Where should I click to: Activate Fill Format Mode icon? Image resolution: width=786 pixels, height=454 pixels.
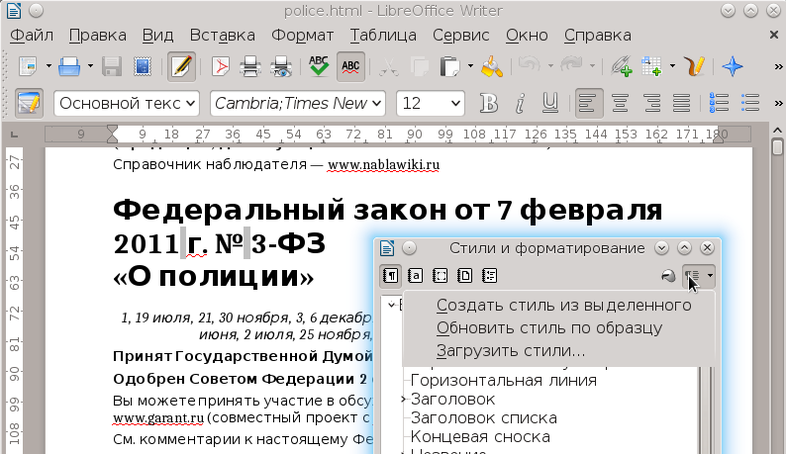point(668,276)
